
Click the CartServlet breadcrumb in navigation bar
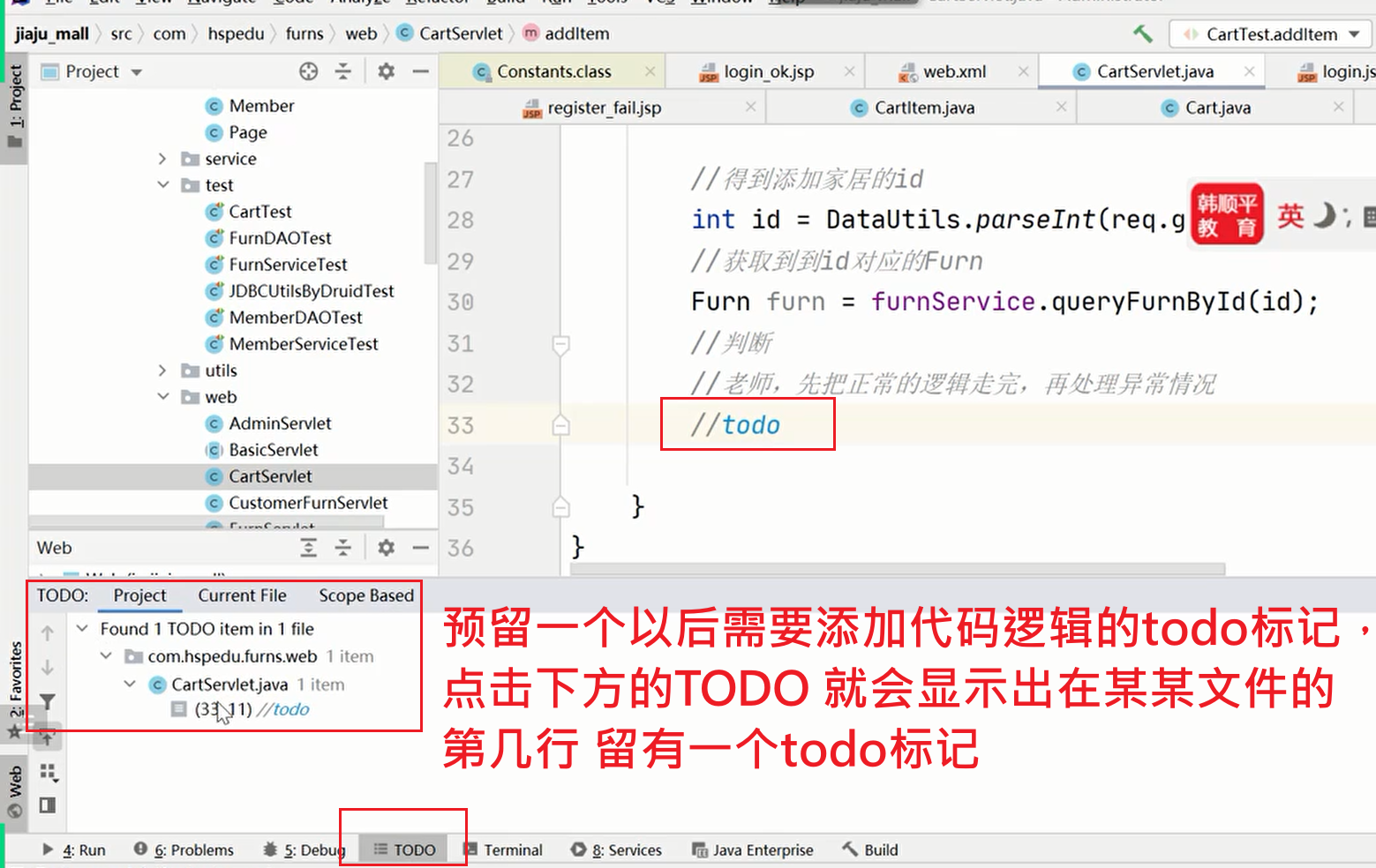pyautogui.click(x=450, y=34)
